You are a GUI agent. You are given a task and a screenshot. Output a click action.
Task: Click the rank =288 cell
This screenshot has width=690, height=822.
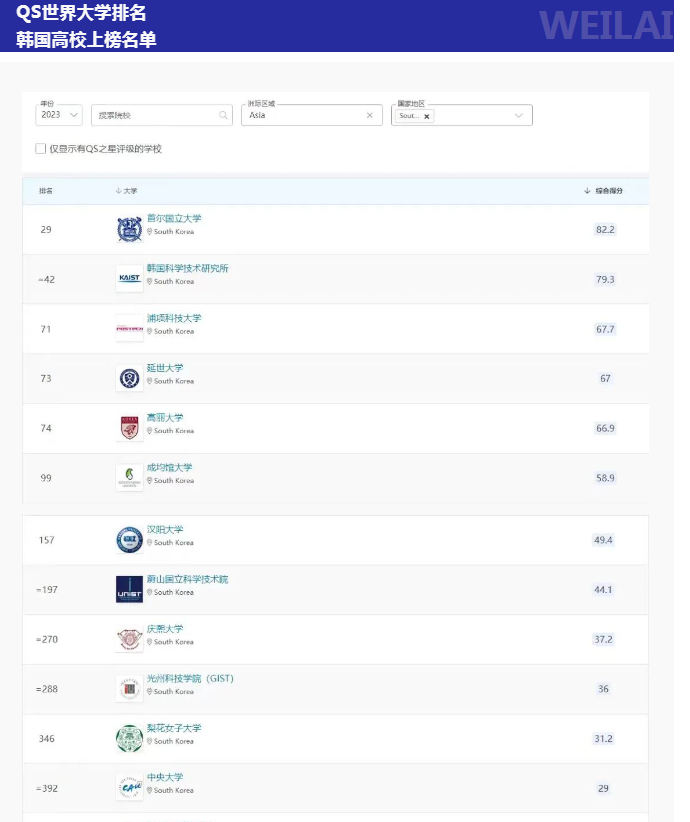pos(47,689)
